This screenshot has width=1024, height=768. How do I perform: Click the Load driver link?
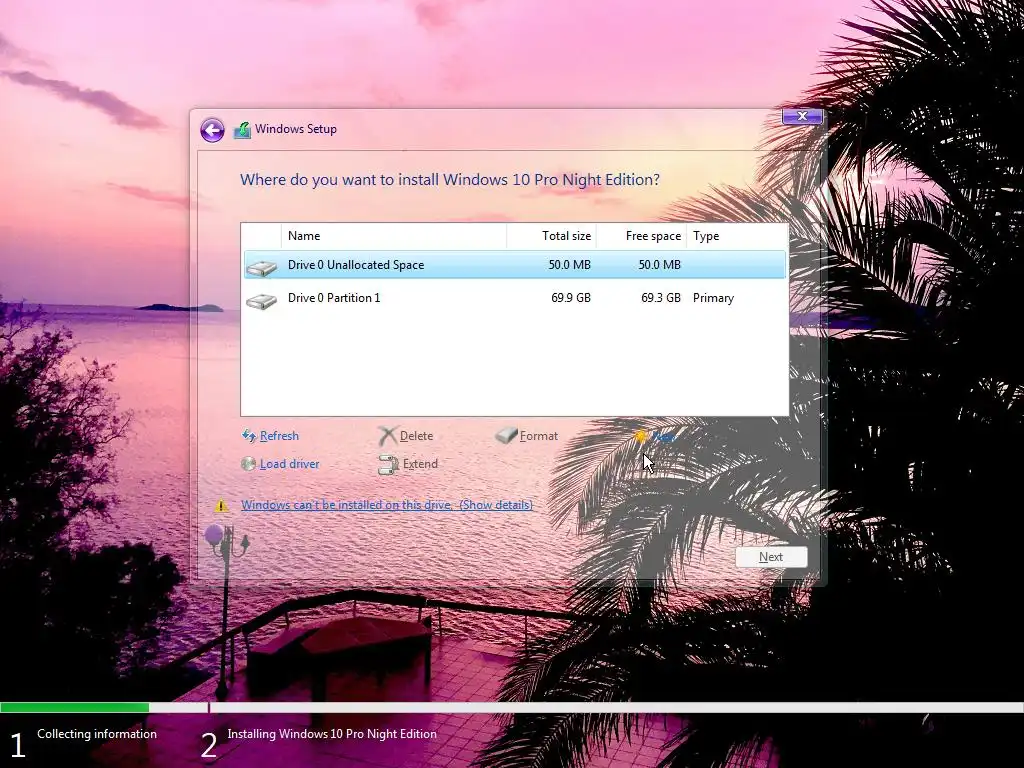(289, 464)
